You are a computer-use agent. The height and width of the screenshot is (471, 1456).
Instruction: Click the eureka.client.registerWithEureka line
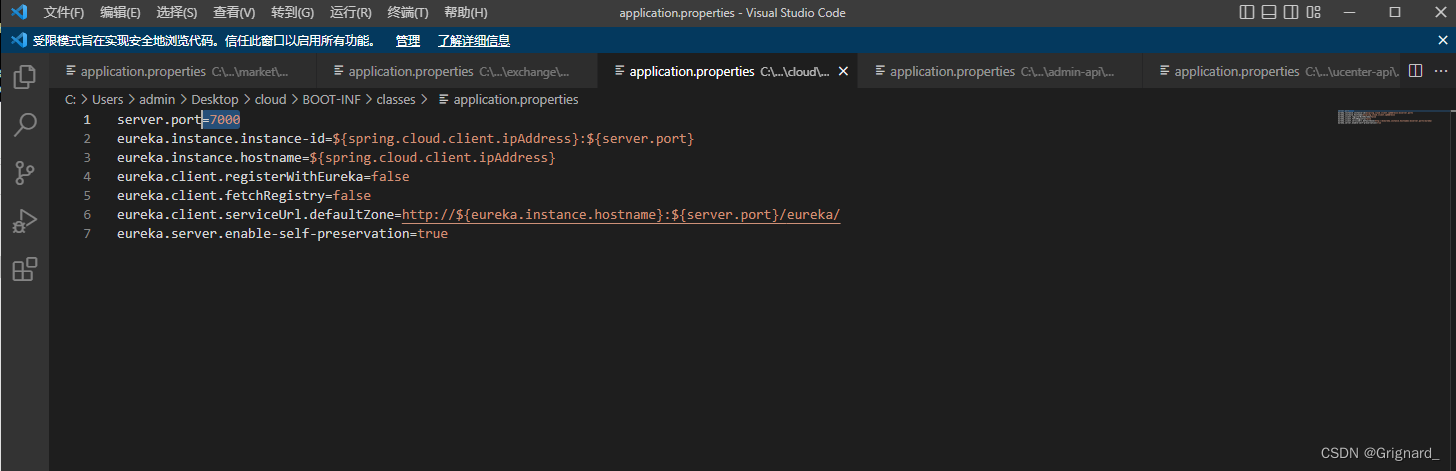pos(263,177)
